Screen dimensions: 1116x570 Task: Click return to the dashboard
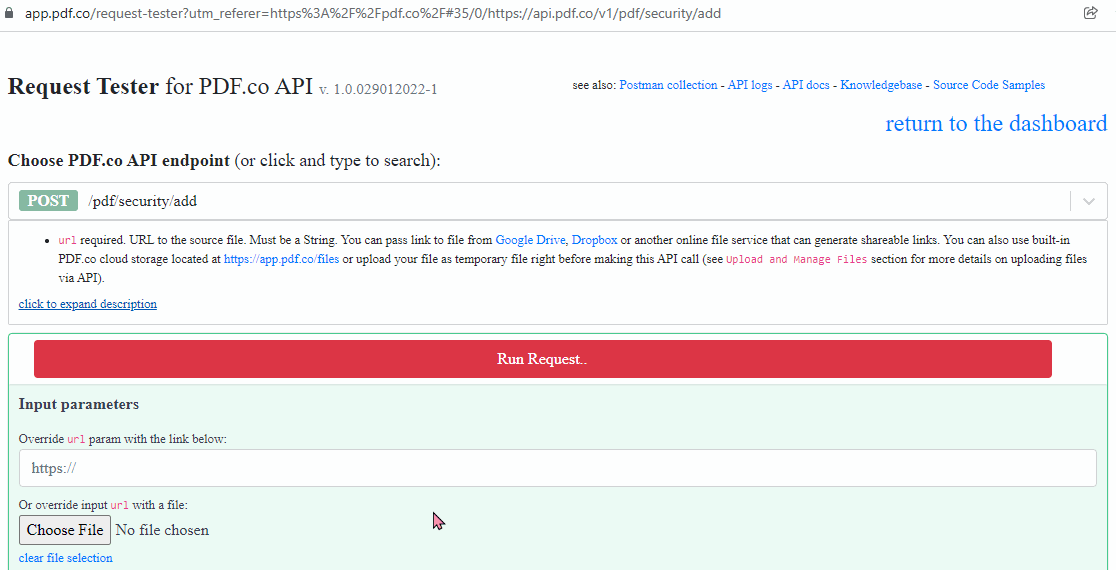click(996, 123)
